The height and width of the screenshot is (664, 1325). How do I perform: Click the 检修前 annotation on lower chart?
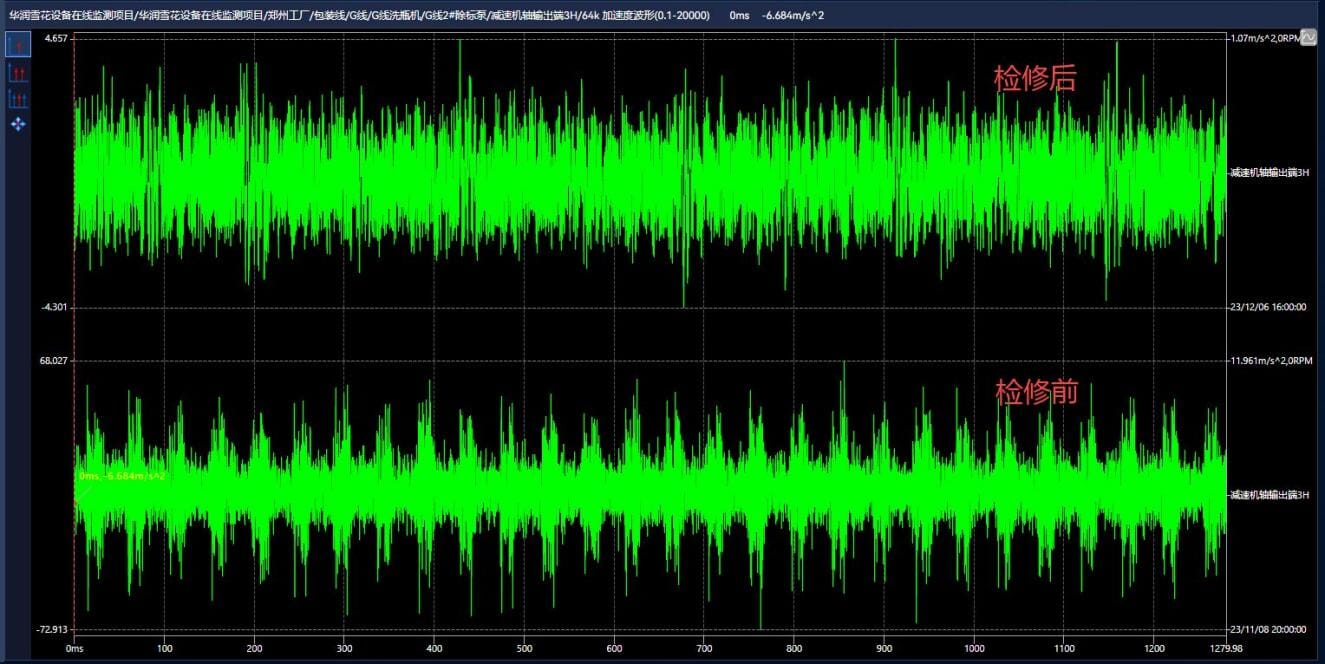(1036, 392)
